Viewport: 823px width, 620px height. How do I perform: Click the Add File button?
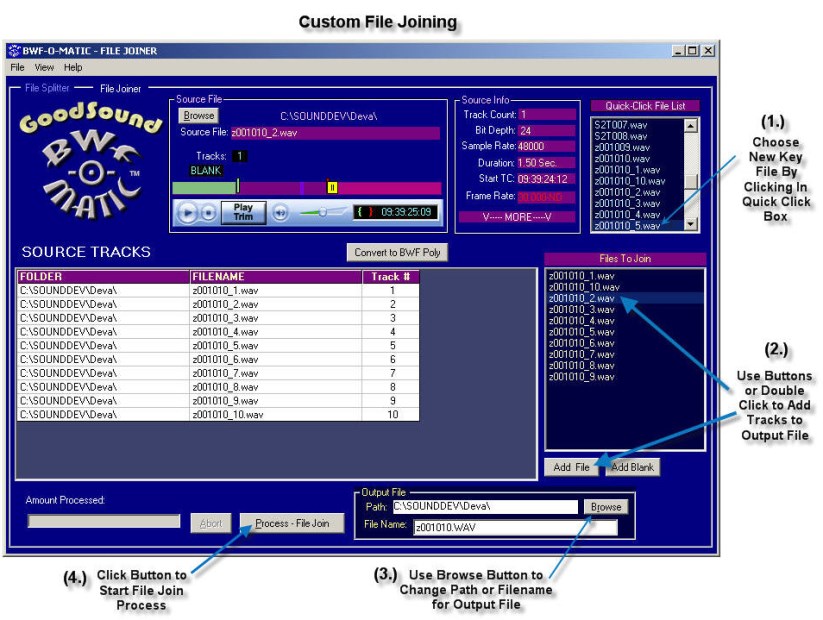(x=571, y=467)
